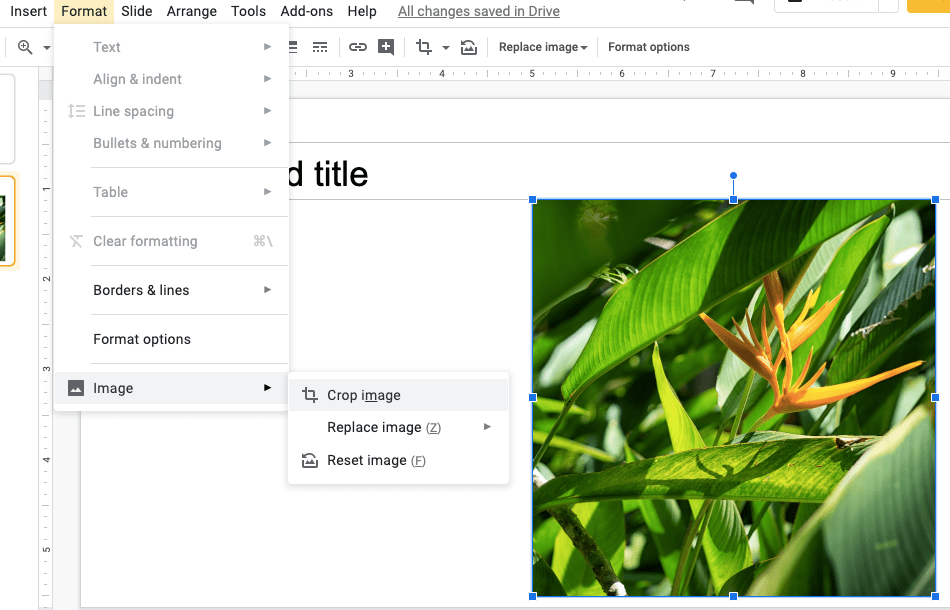950x610 pixels.
Task: Click the reset icon beside Reset image
Action: tap(310, 460)
